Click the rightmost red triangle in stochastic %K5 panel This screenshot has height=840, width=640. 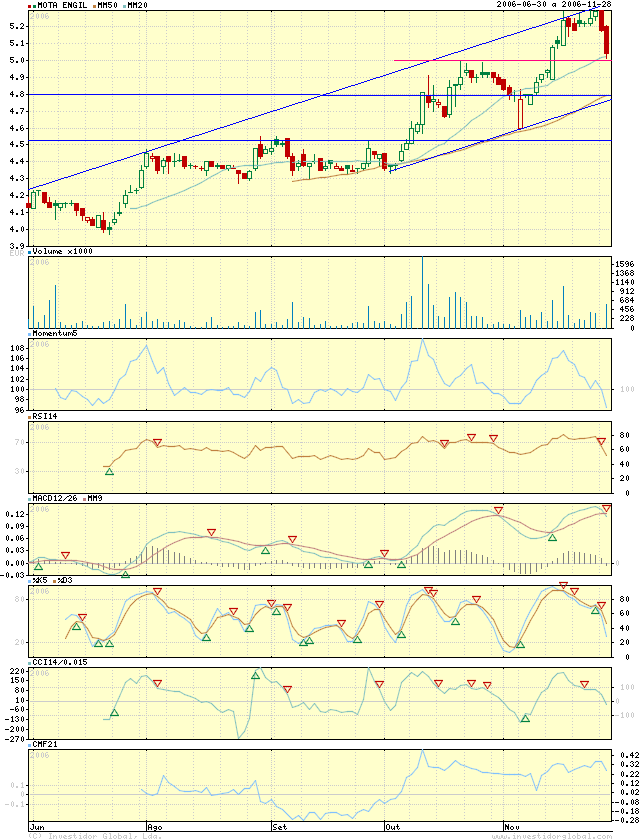coord(601,605)
